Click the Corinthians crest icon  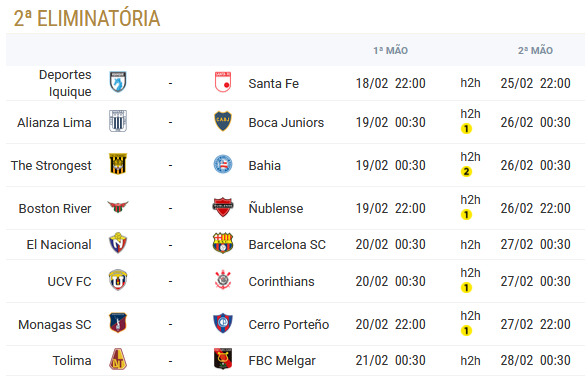tap(223, 280)
